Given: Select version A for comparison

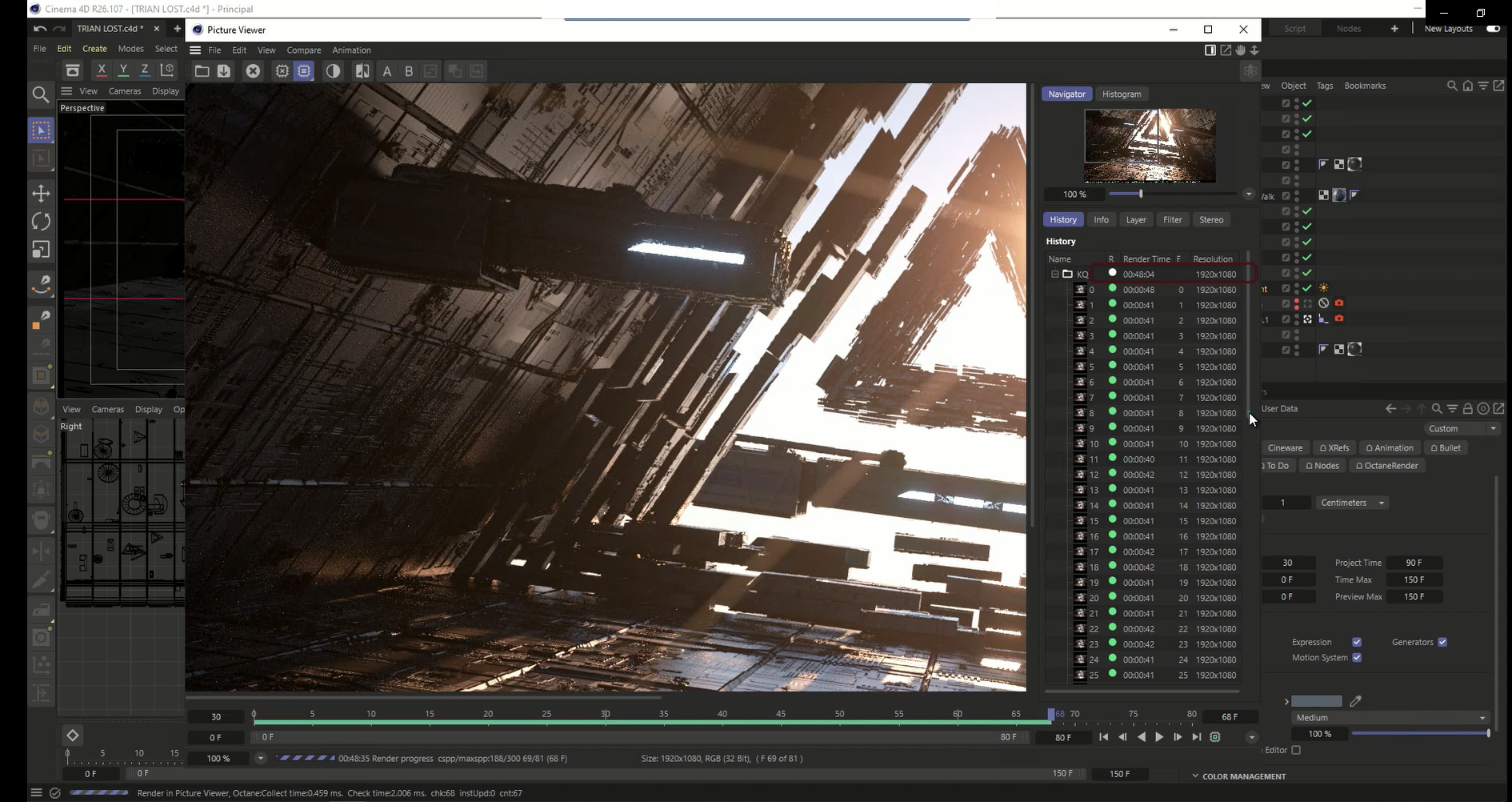Looking at the screenshot, I should click(387, 71).
